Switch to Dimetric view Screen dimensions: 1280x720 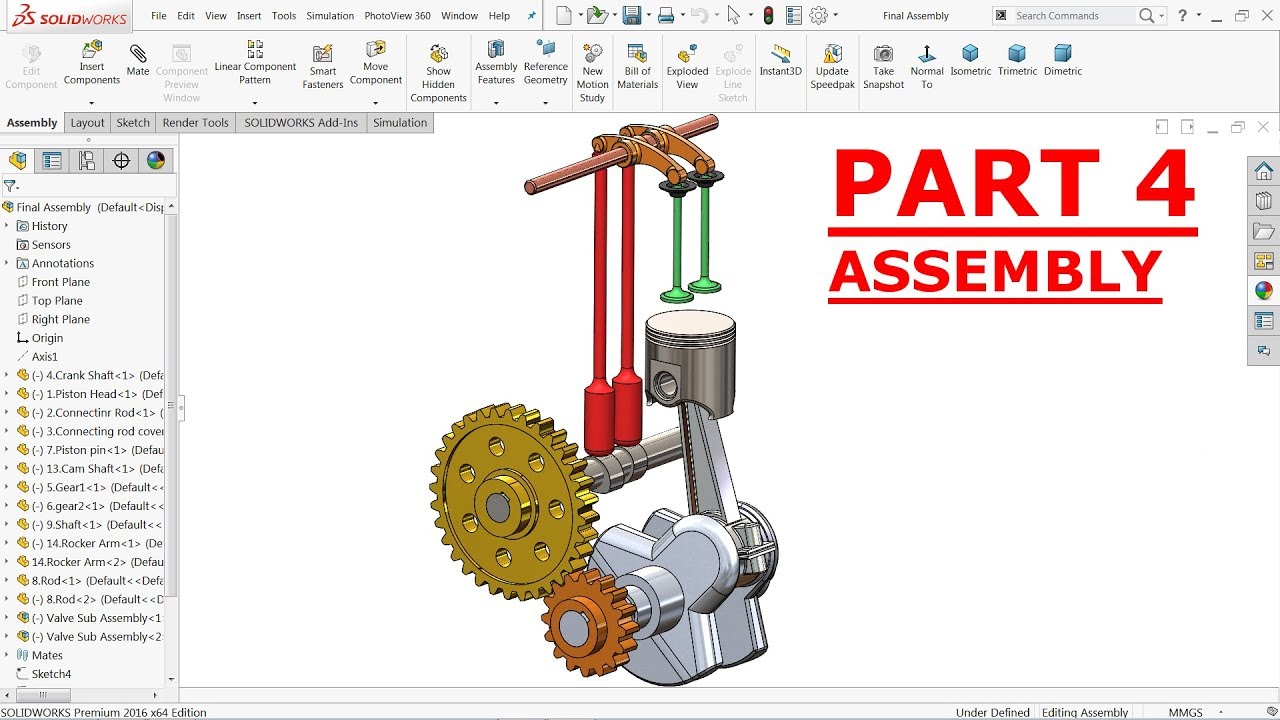click(1063, 60)
